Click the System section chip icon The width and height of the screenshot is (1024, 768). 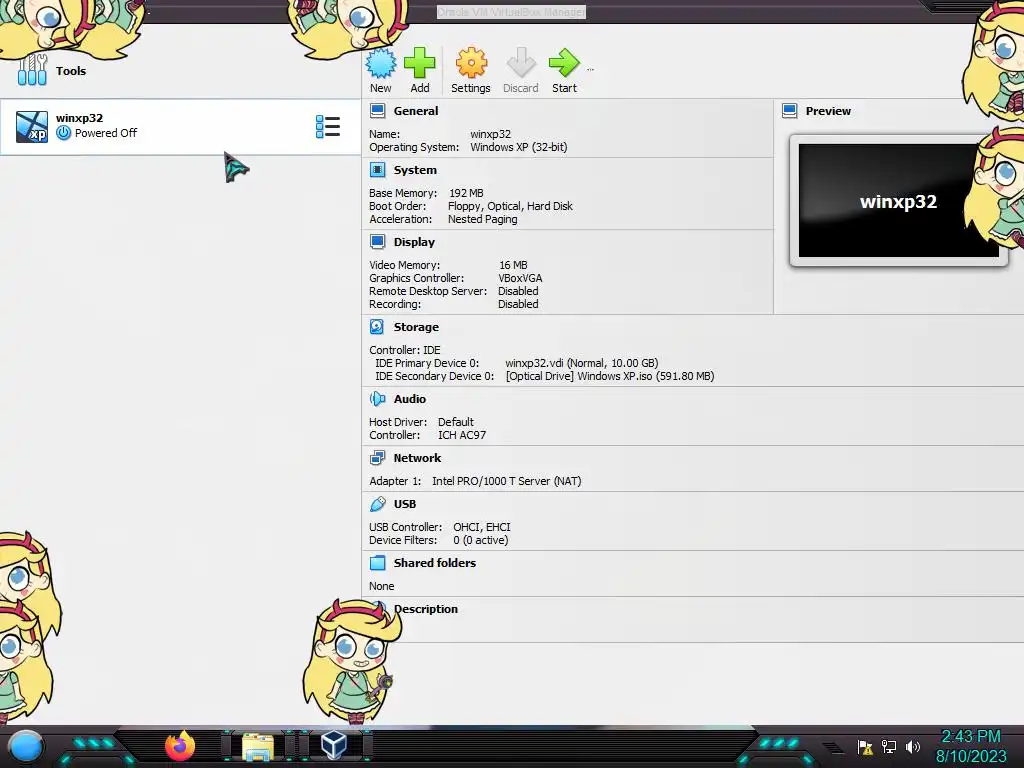377,170
